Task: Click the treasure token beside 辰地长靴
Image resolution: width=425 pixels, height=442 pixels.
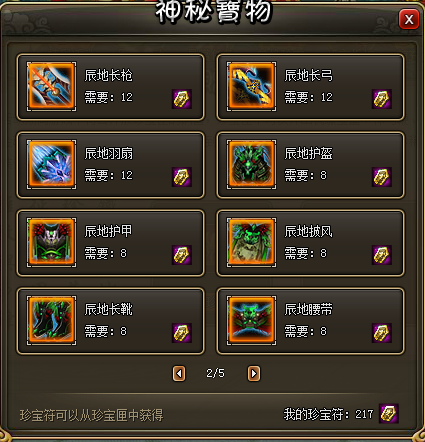Action: [182, 333]
